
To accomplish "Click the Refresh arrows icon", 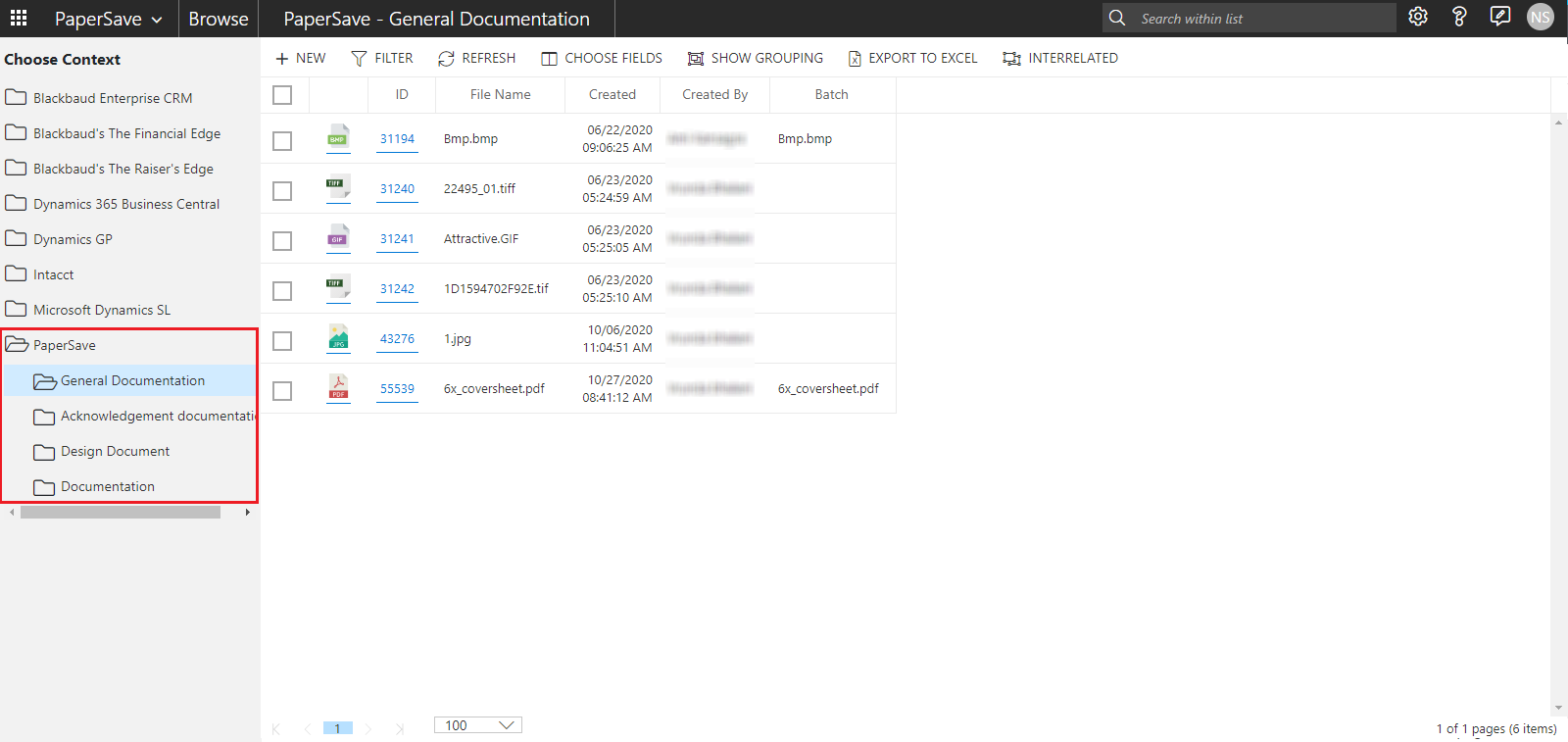I will tap(446, 59).
